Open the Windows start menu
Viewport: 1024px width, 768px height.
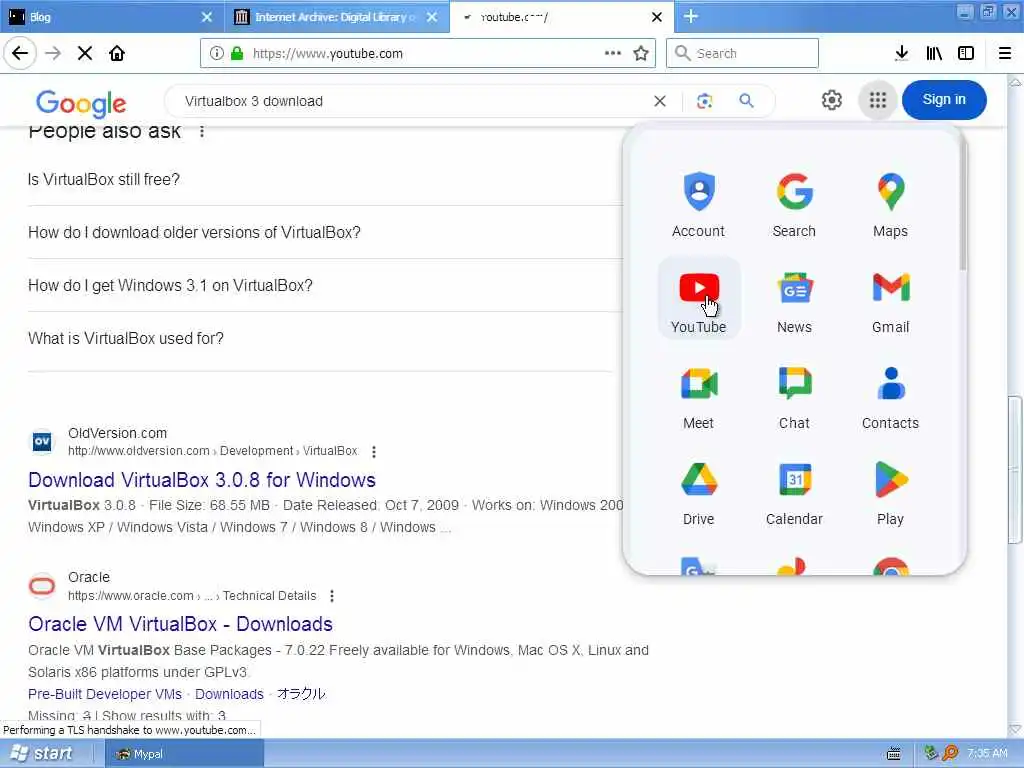click(41, 753)
